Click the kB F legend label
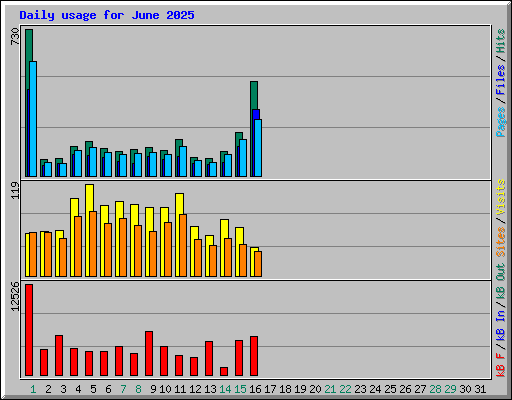The height and width of the screenshot is (400, 512). [x=501, y=365]
